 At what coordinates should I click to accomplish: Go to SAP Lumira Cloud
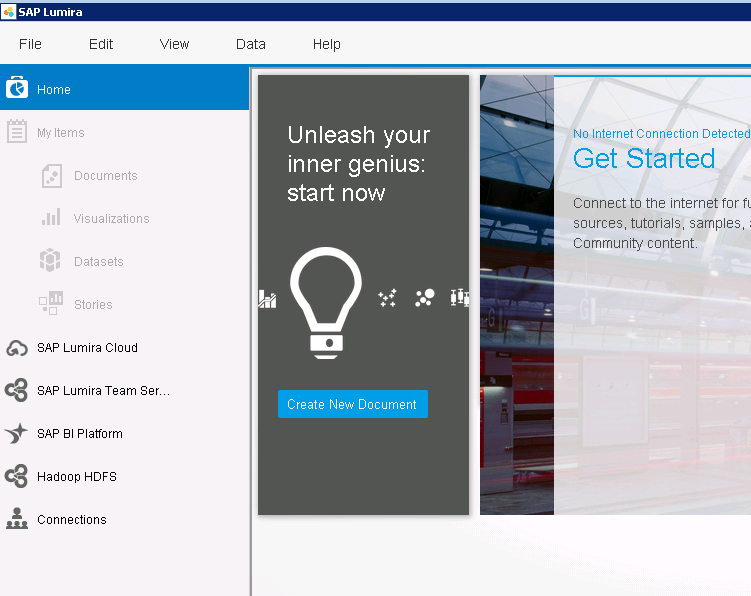click(87, 347)
